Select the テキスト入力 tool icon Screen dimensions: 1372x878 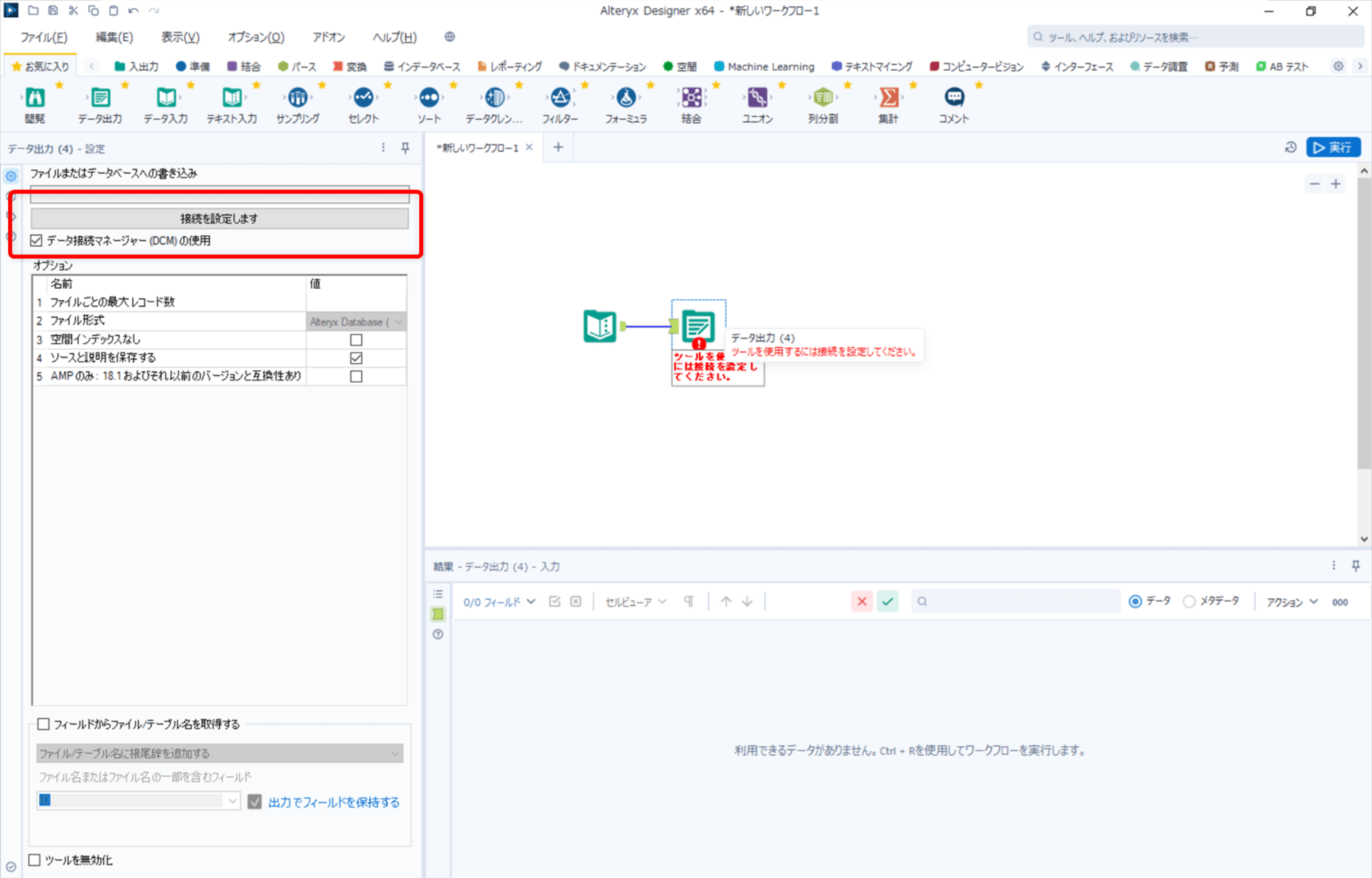(232, 98)
